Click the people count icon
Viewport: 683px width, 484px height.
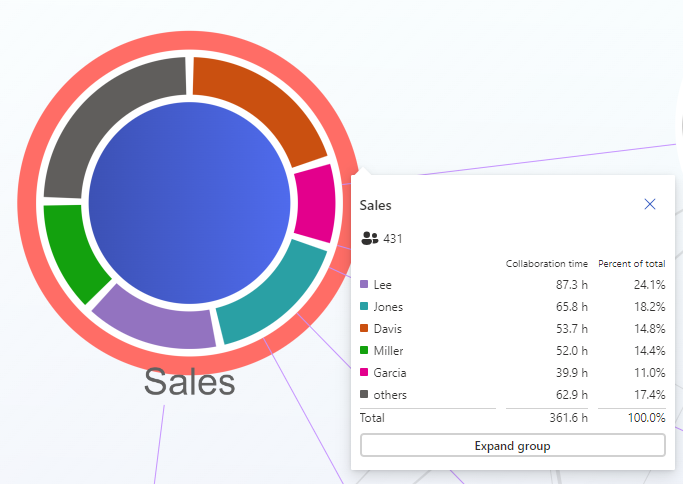(x=370, y=238)
